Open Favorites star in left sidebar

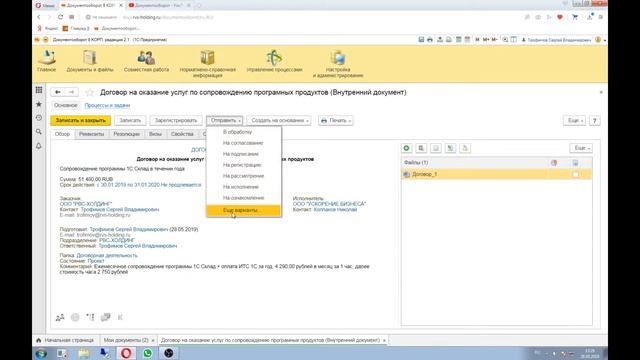[39, 104]
